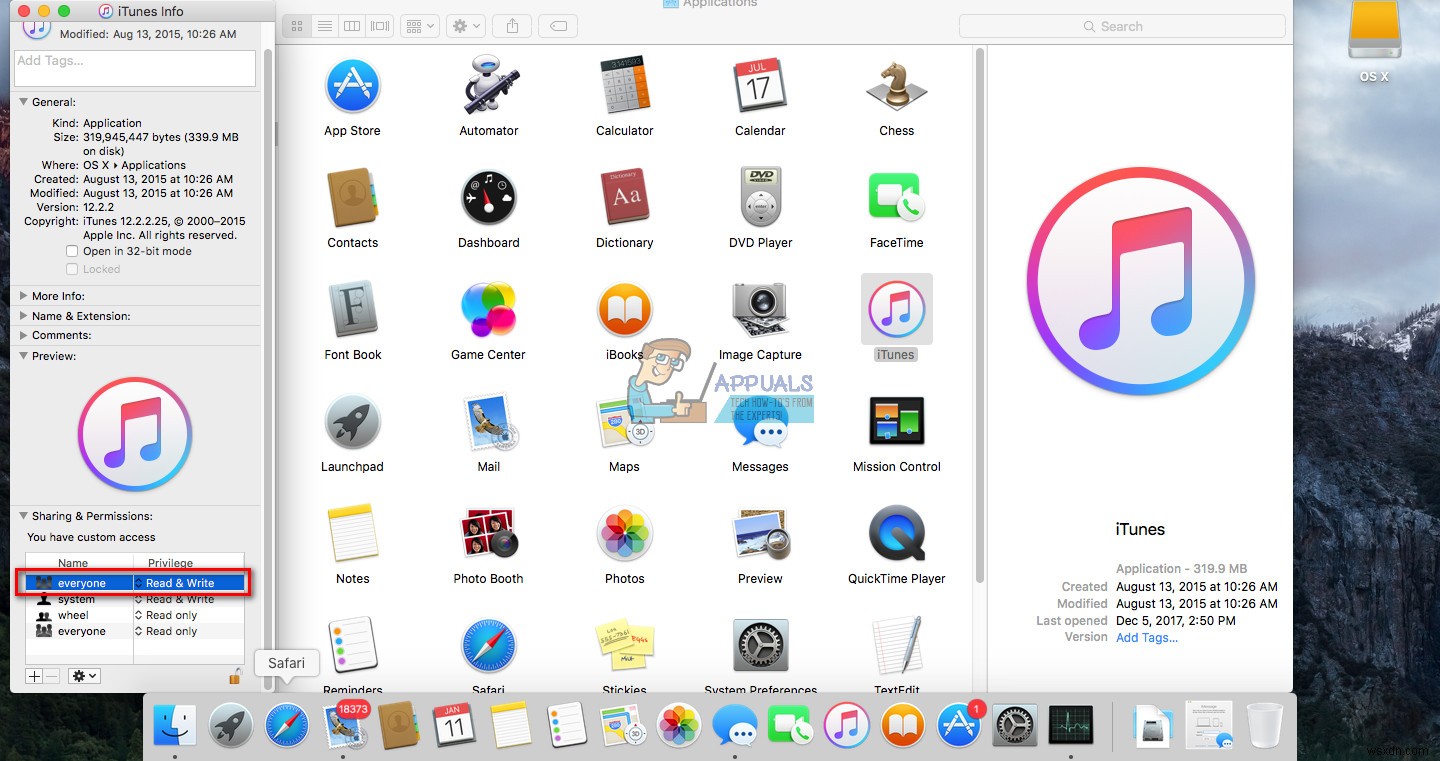This screenshot has height=761, width=1440.
Task: Click Add Tags link in the info pane
Action: (1146, 637)
